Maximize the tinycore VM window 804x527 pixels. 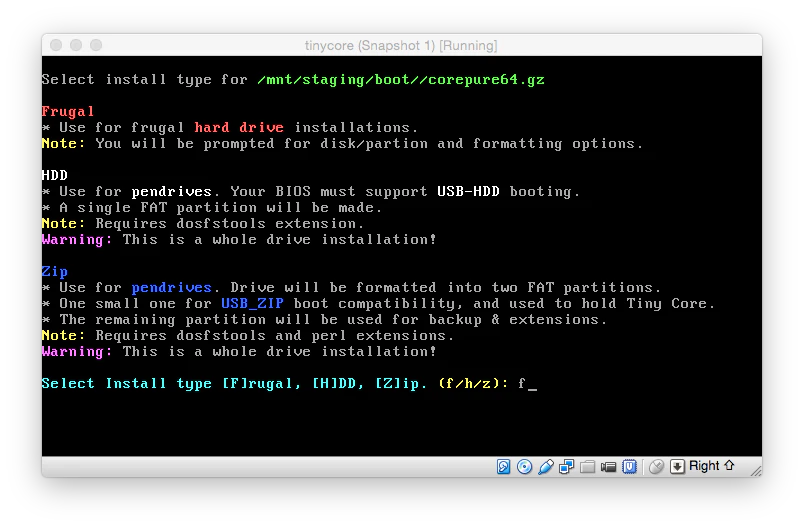pos(96,45)
